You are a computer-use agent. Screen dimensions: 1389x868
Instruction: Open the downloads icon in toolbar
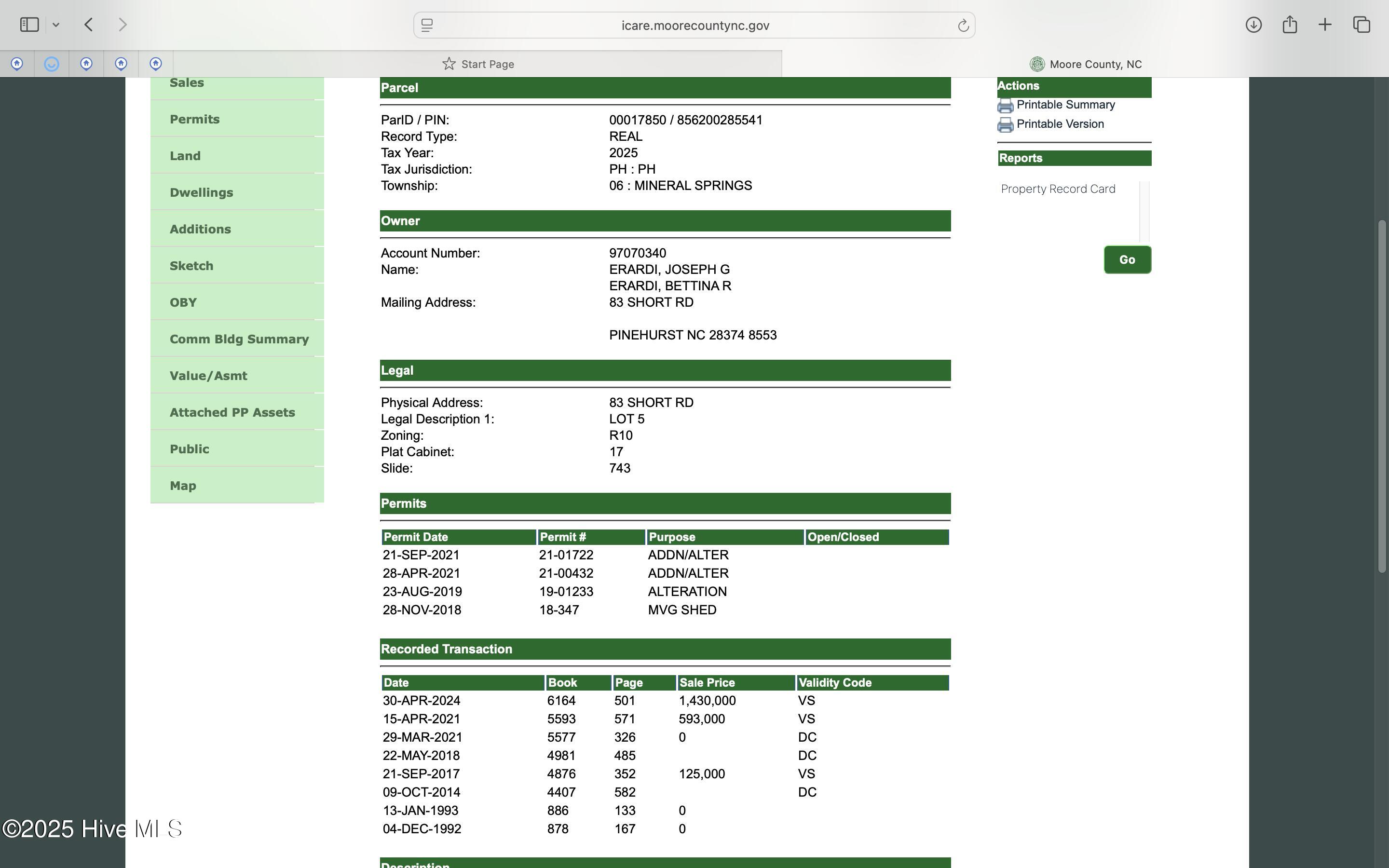(x=1253, y=25)
